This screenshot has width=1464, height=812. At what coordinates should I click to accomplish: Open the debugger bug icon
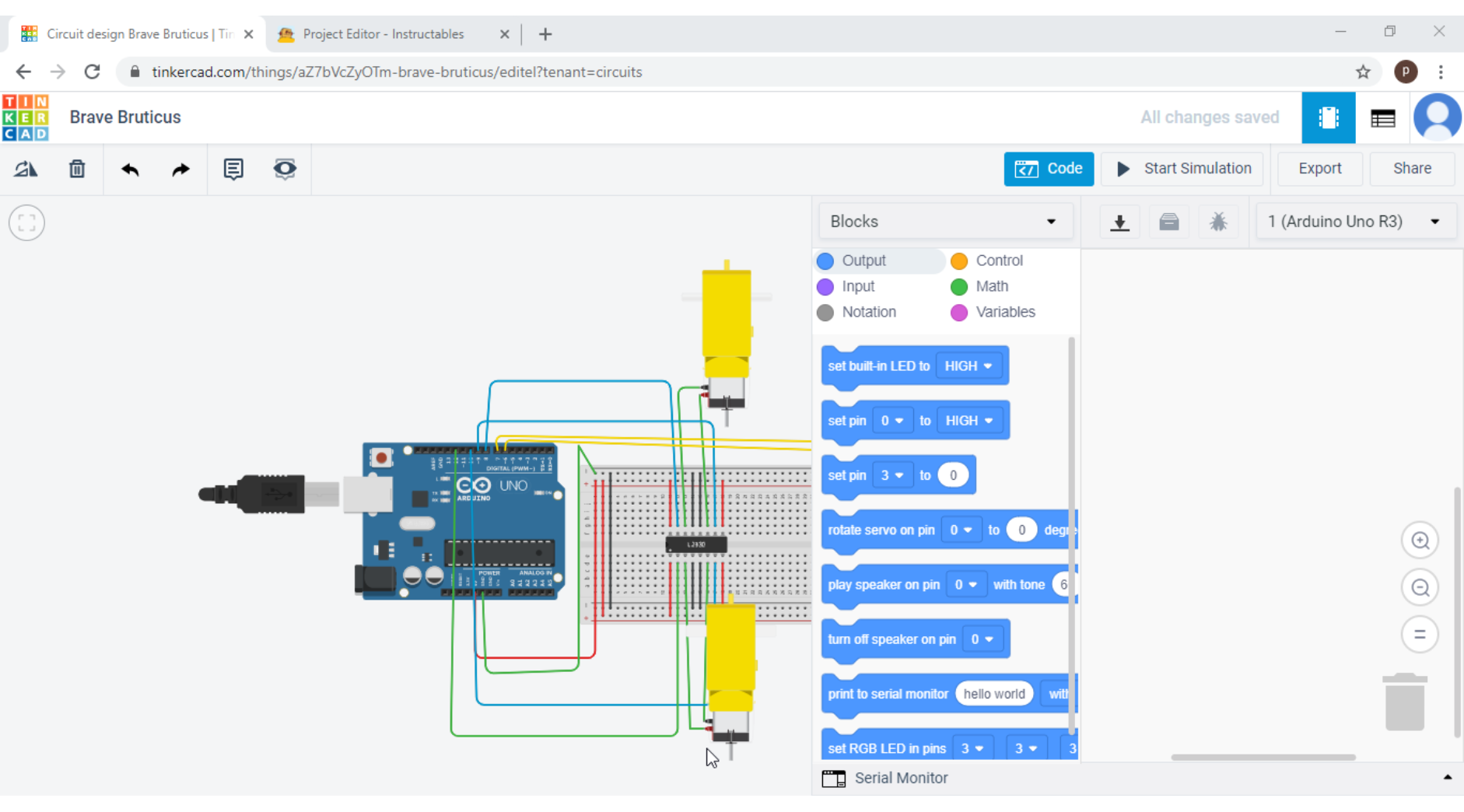pyautogui.click(x=1218, y=222)
